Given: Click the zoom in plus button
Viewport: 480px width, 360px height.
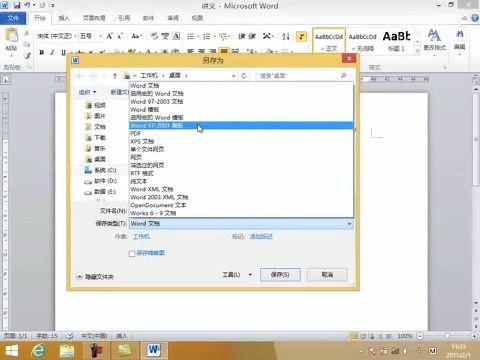Looking at the screenshot, I should (474, 336).
